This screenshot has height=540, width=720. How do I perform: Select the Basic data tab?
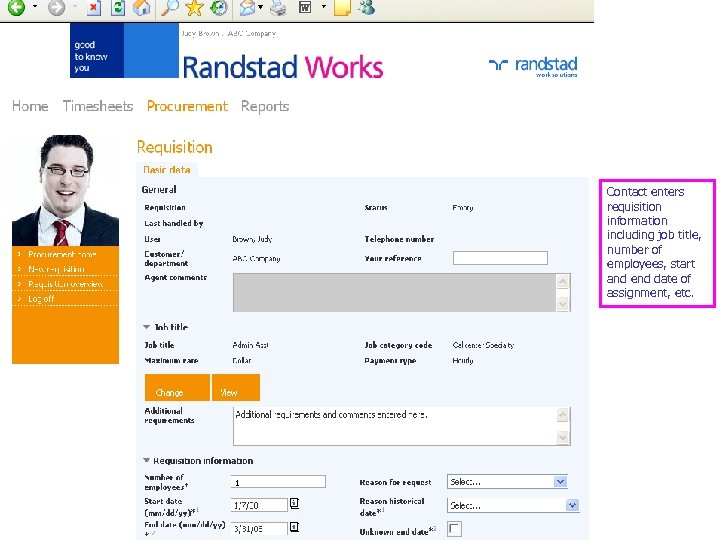click(x=167, y=170)
